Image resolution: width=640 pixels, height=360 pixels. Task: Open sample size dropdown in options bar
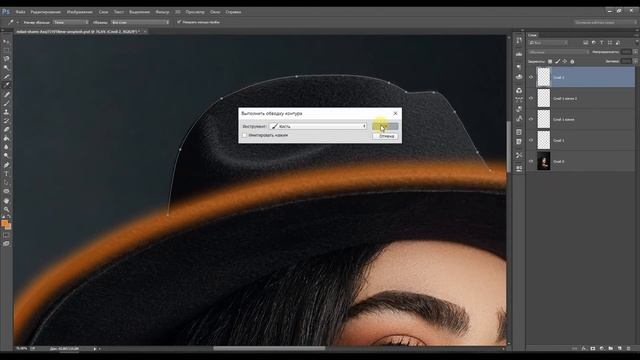pos(70,22)
